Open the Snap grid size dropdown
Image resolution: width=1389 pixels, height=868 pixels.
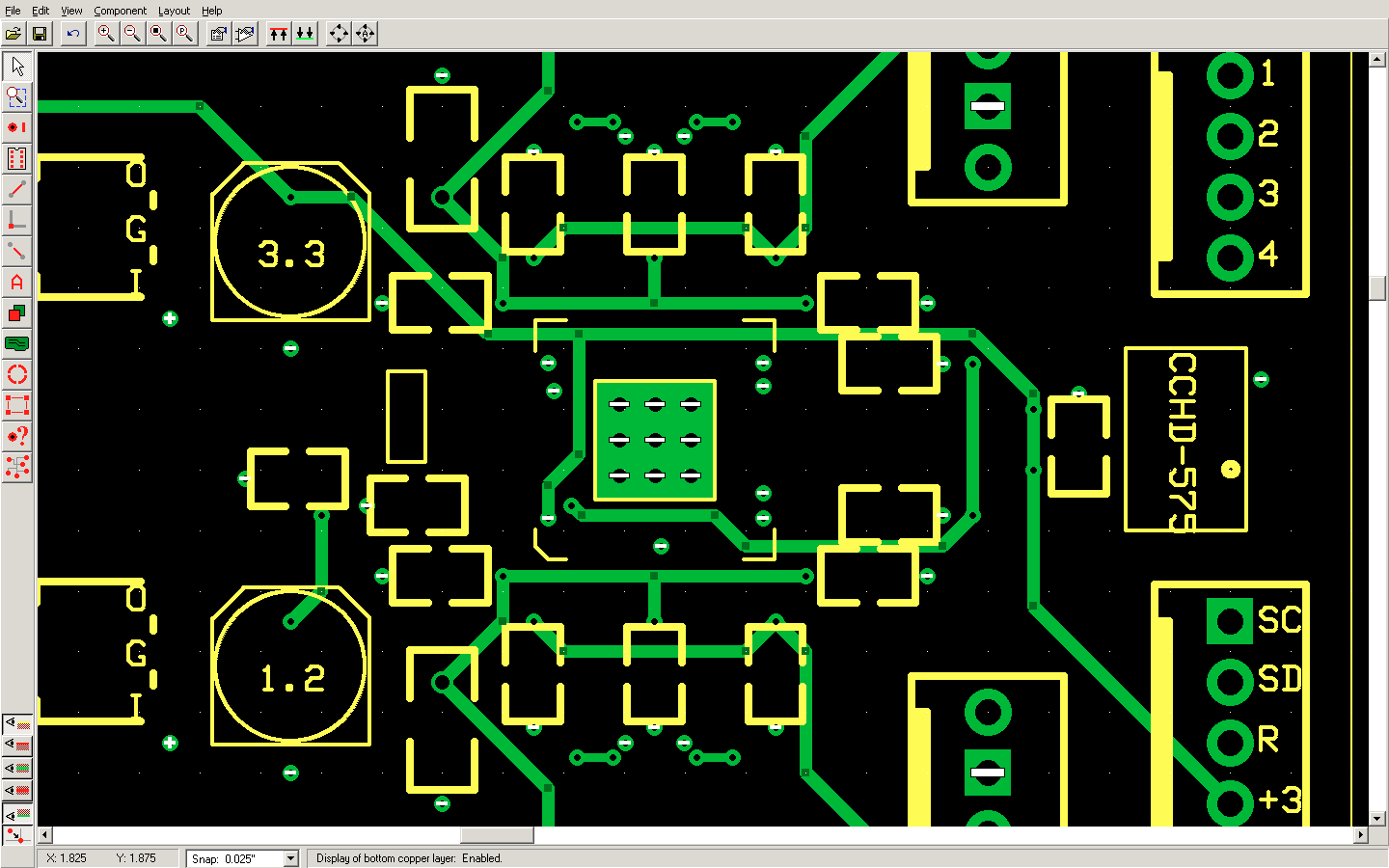click(x=290, y=858)
